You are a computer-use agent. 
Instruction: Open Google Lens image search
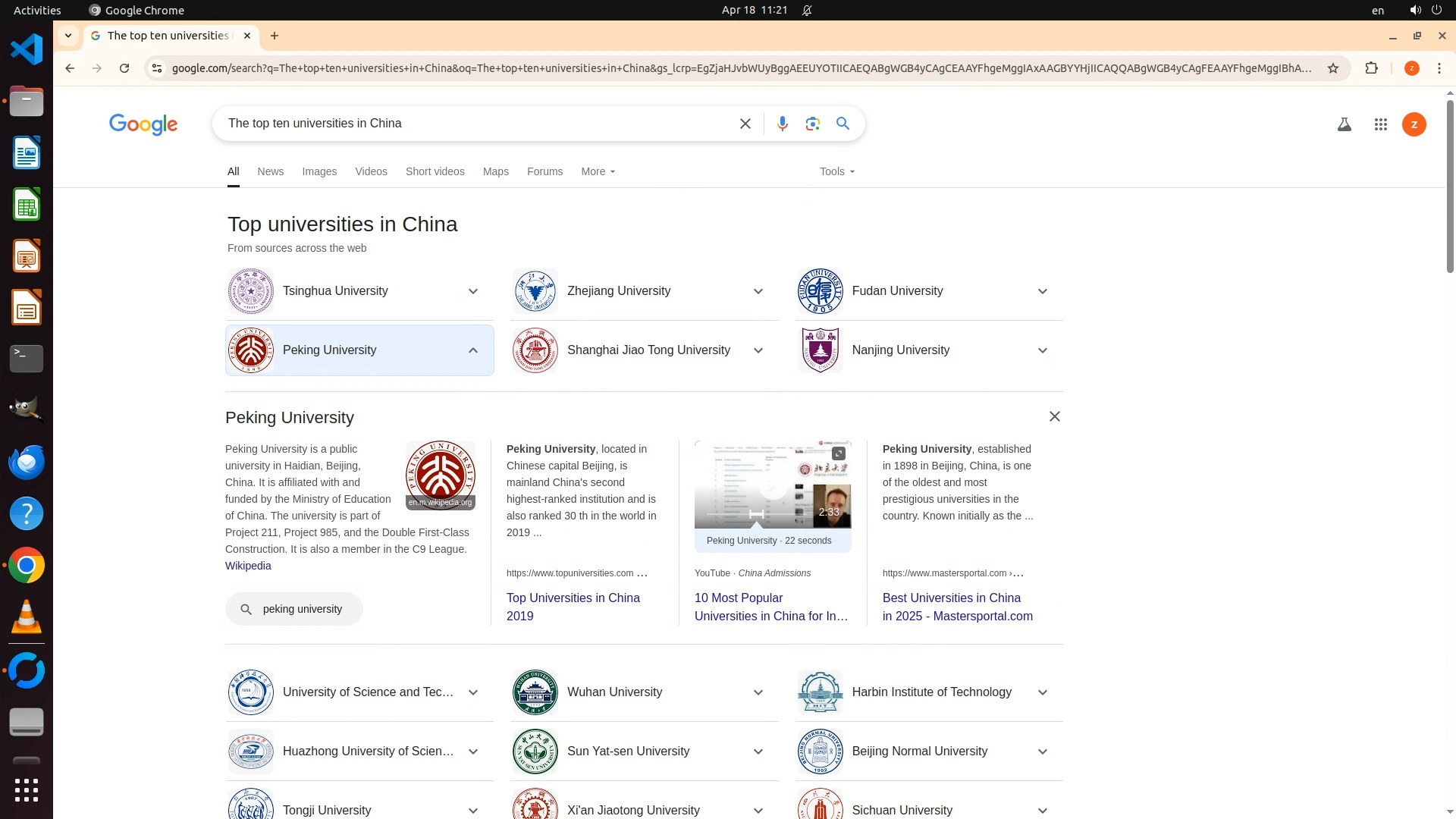point(812,124)
